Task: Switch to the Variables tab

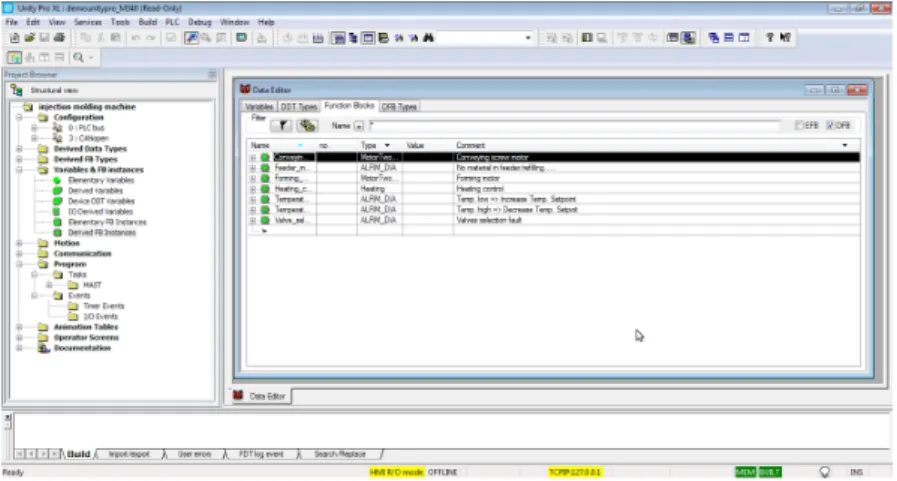Action: (x=259, y=107)
